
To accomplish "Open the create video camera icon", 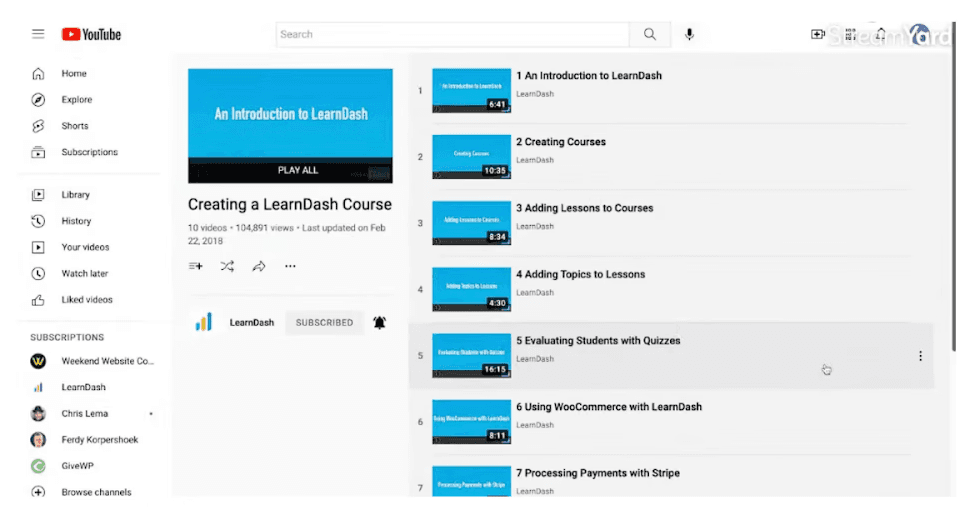I will click(x=817, y=34).
